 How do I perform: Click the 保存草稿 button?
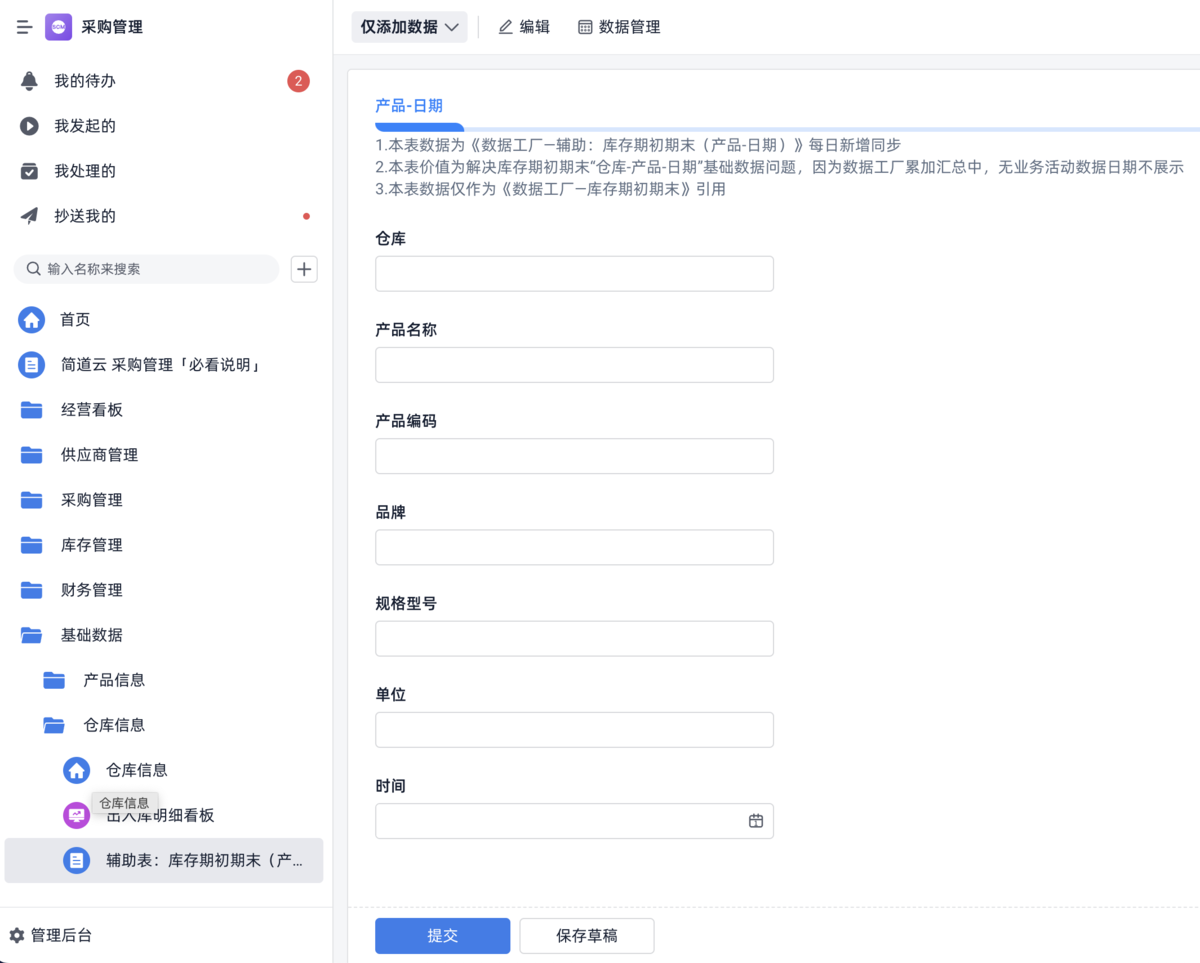[587, 936]
